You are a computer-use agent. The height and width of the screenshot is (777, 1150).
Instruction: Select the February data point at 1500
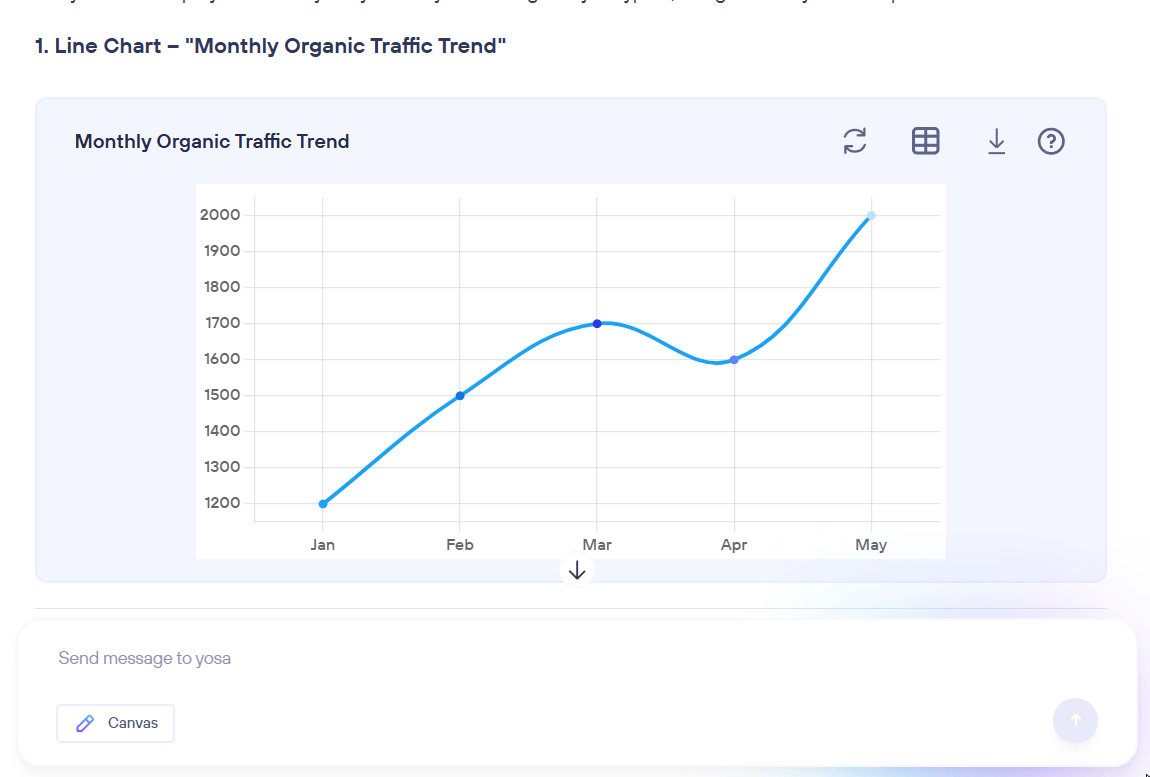[x=460, y=396]
